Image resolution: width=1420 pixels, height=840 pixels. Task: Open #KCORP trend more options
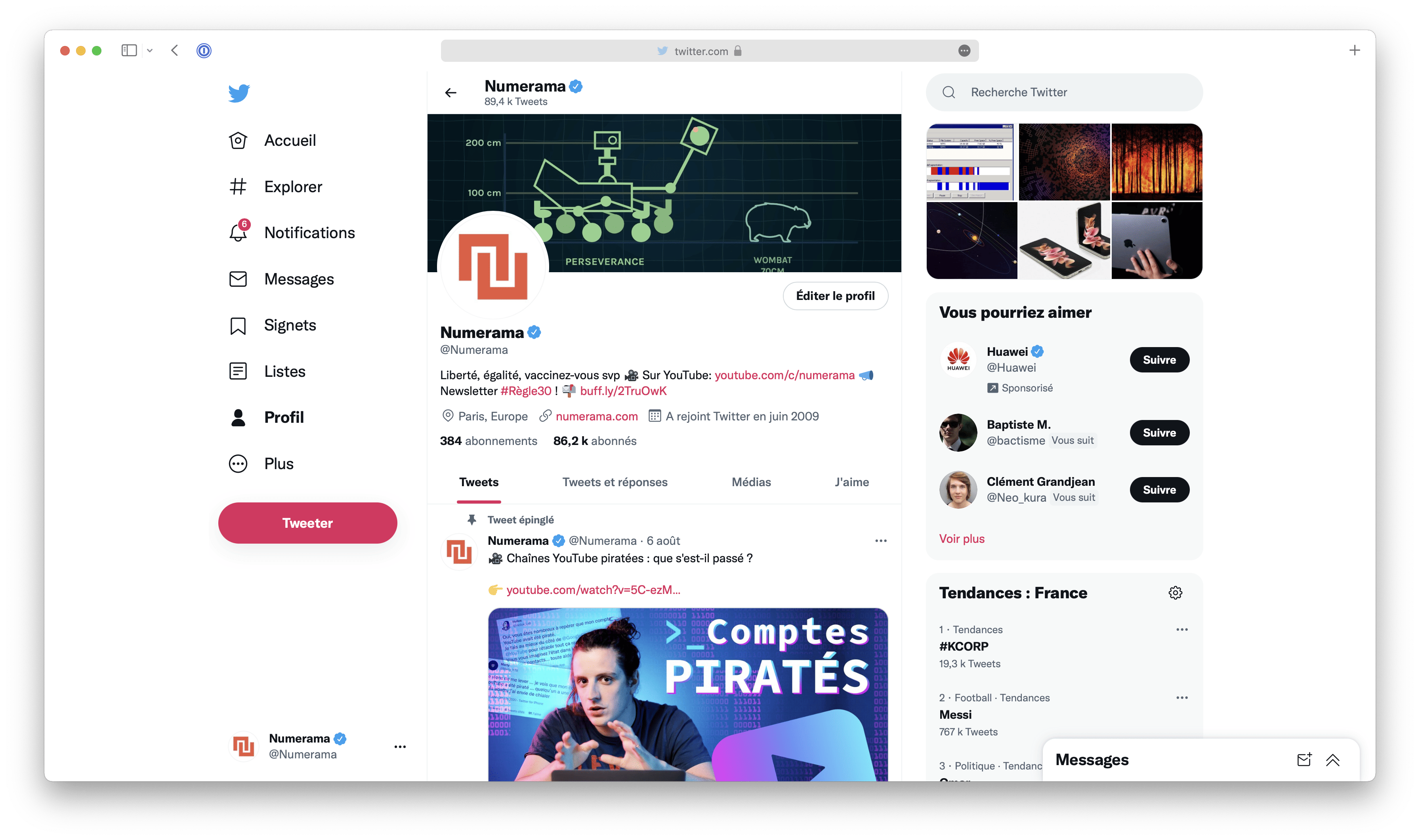pyautogui.click(x=1182, y=630)
